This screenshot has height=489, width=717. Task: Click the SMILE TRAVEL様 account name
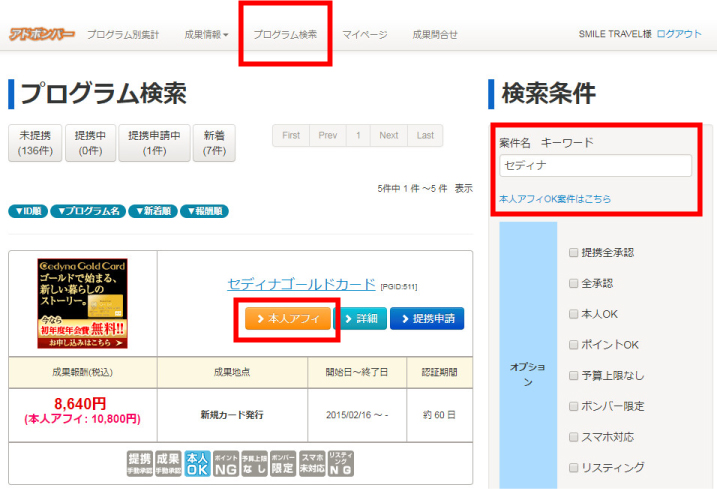[x=615, y=34]
